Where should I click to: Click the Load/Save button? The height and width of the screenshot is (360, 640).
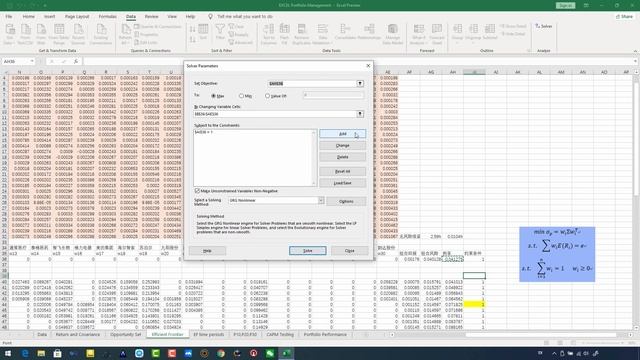(x=342, y=183)
